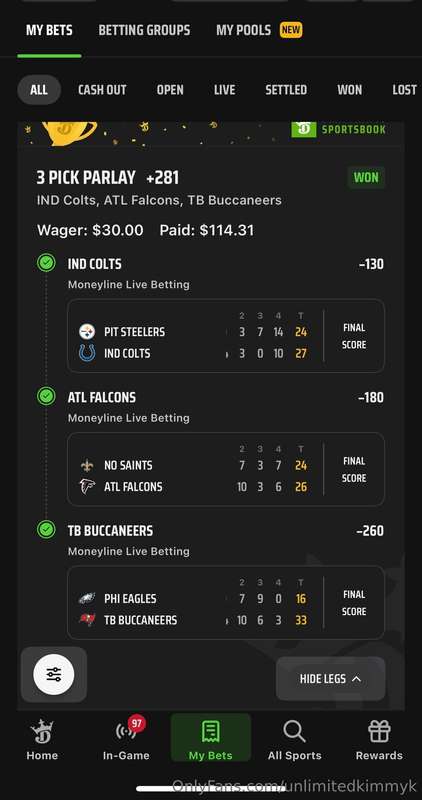Open All Sports search magnifier icon
422x800 pixels.
(x=294, y=732)
